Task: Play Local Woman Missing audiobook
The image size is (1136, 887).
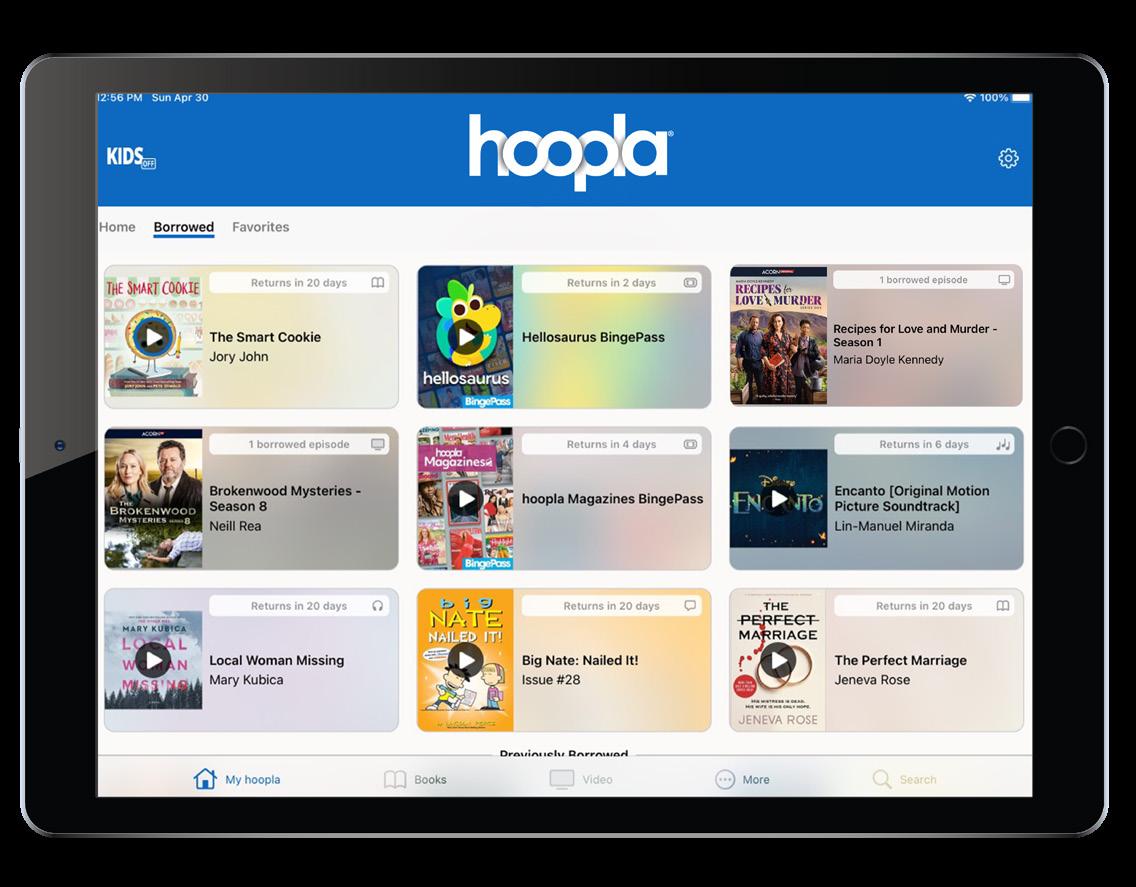Action: [x=153, y=660]
